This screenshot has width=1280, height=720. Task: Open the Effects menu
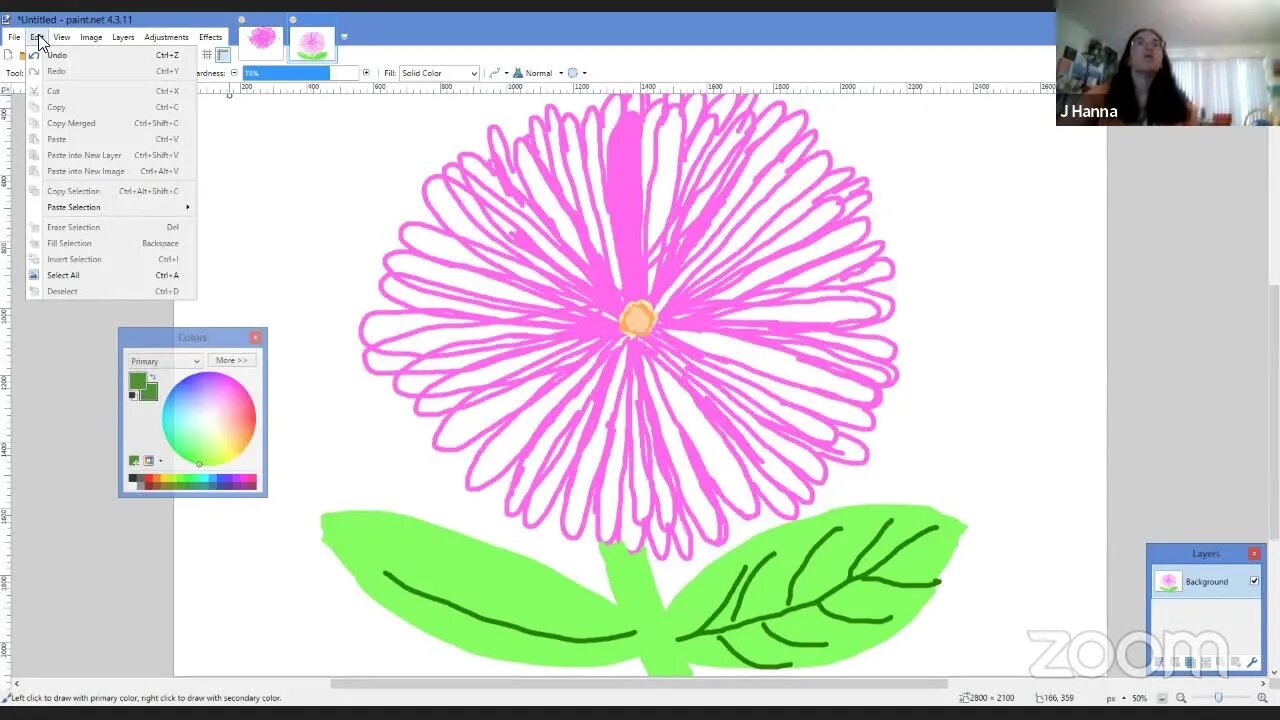[210, 37]
